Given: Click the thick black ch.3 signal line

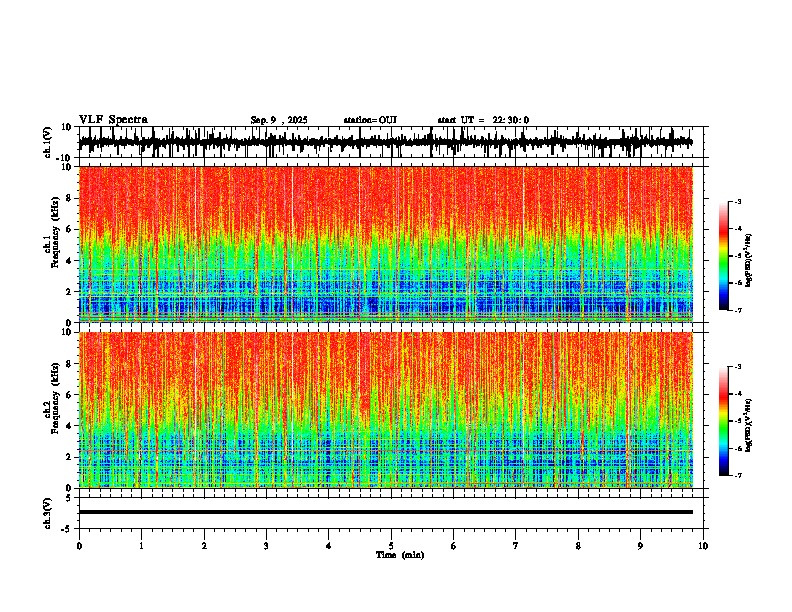Looking at the screenshot, I should (x=386, y=512).
